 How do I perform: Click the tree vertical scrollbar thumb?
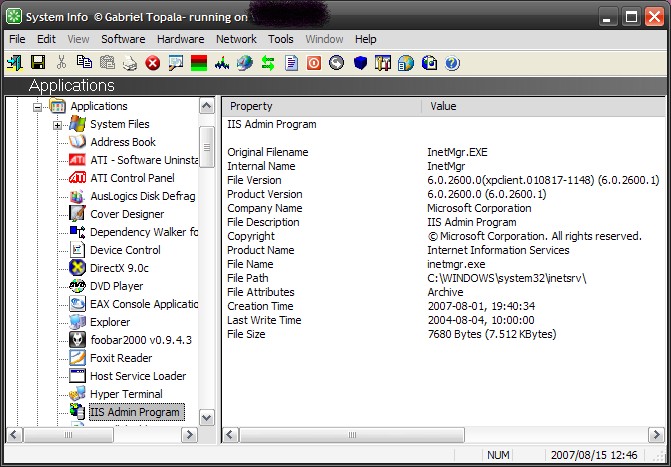pyautogui.click(x=207, y=147)
